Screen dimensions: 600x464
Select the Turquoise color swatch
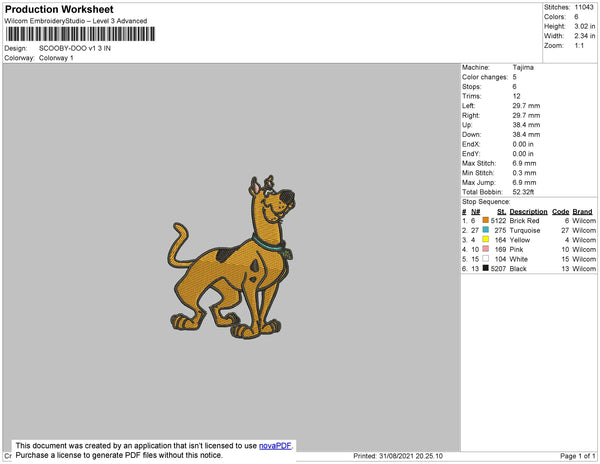486,230
